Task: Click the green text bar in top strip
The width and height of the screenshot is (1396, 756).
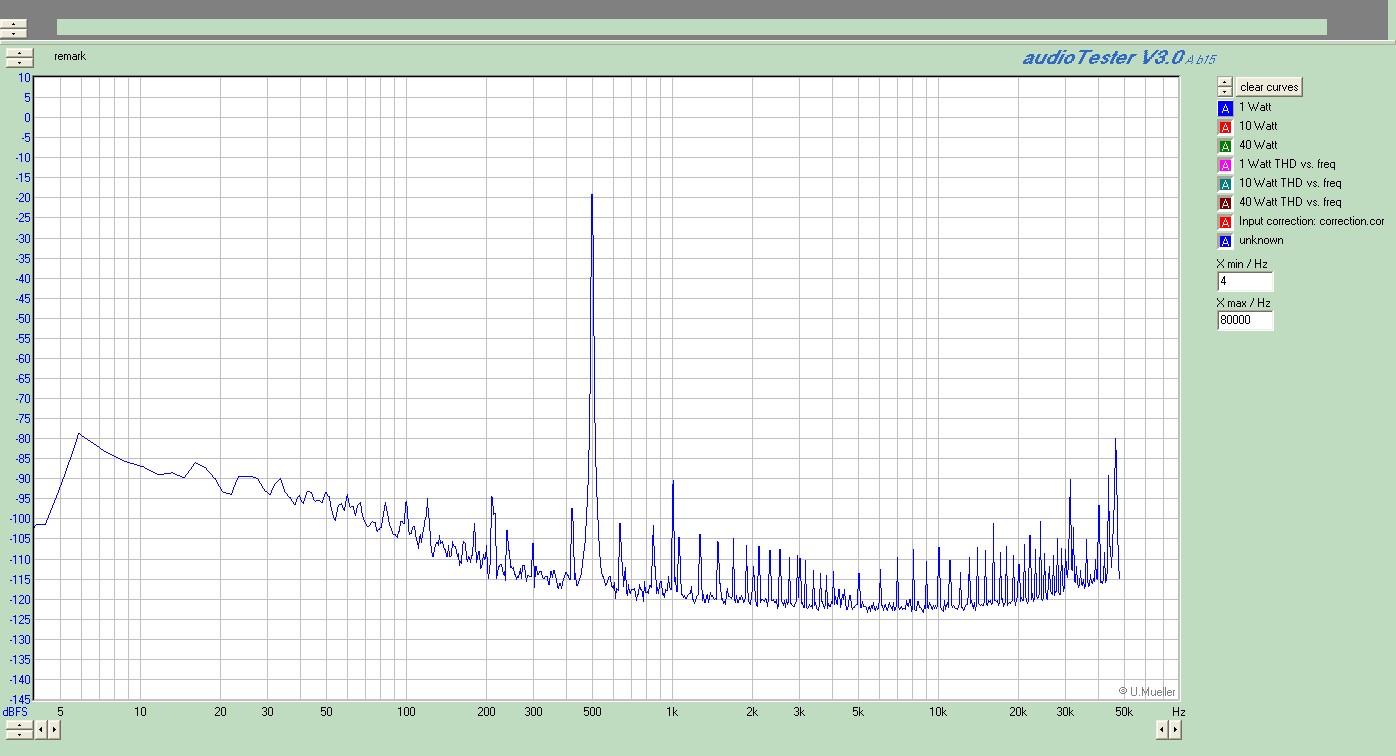Action: coord(692,27)
